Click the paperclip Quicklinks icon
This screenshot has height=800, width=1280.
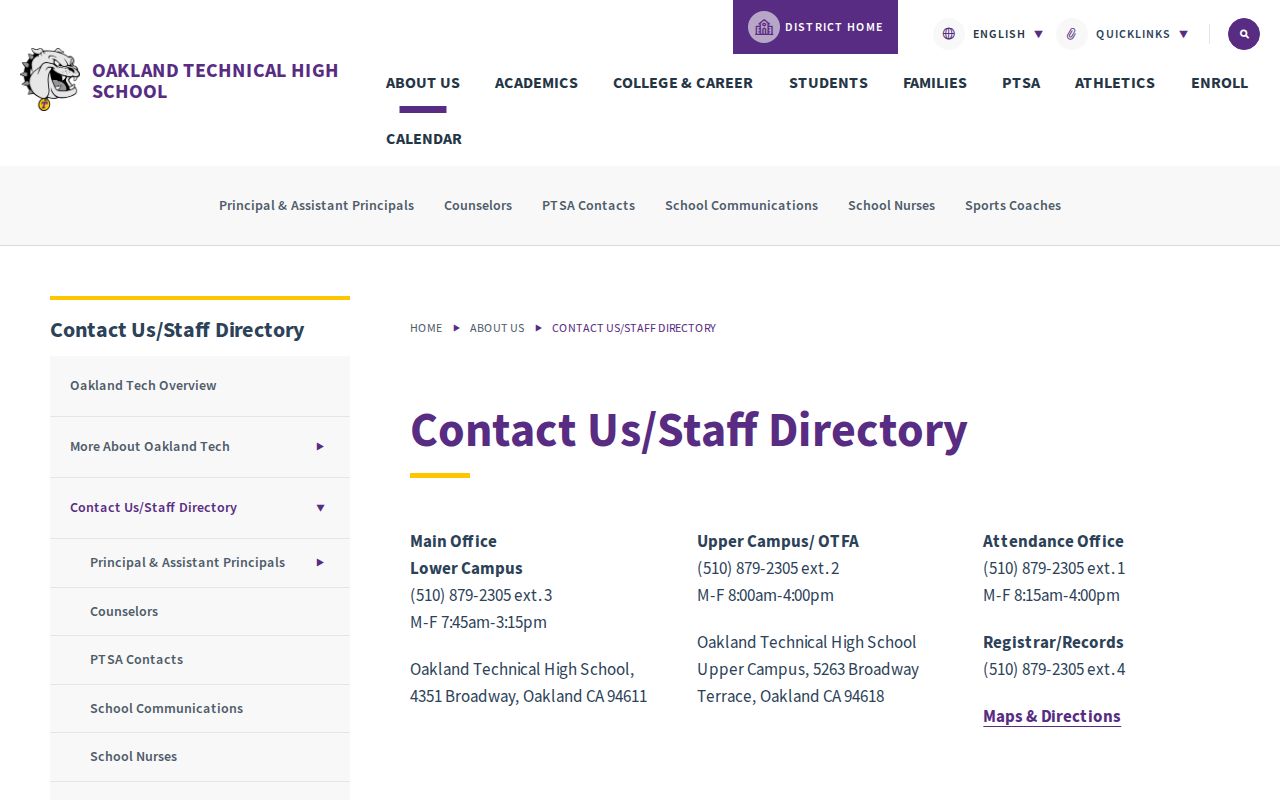tap(1071, 34)
